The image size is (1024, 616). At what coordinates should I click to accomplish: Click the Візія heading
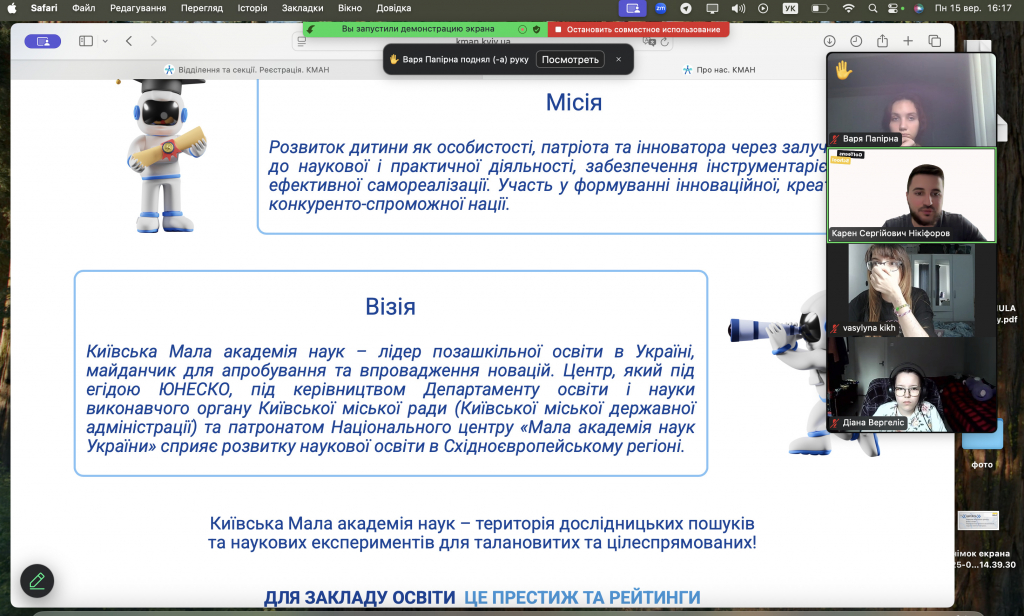tap(391, 306)
